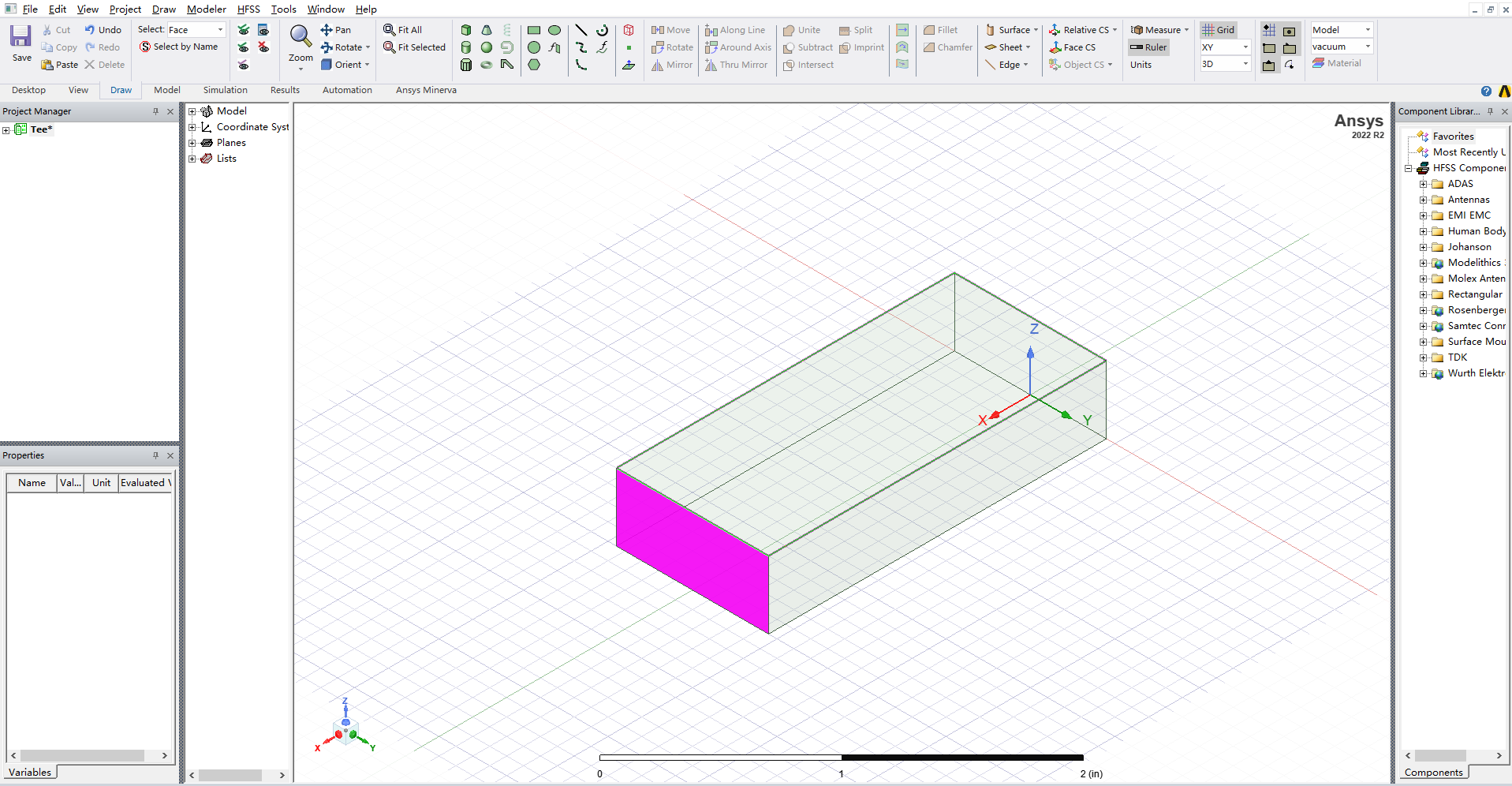Open the Surface dropdown
The height and width of the screenshot is (786, 1512).
pos(1012,30)
